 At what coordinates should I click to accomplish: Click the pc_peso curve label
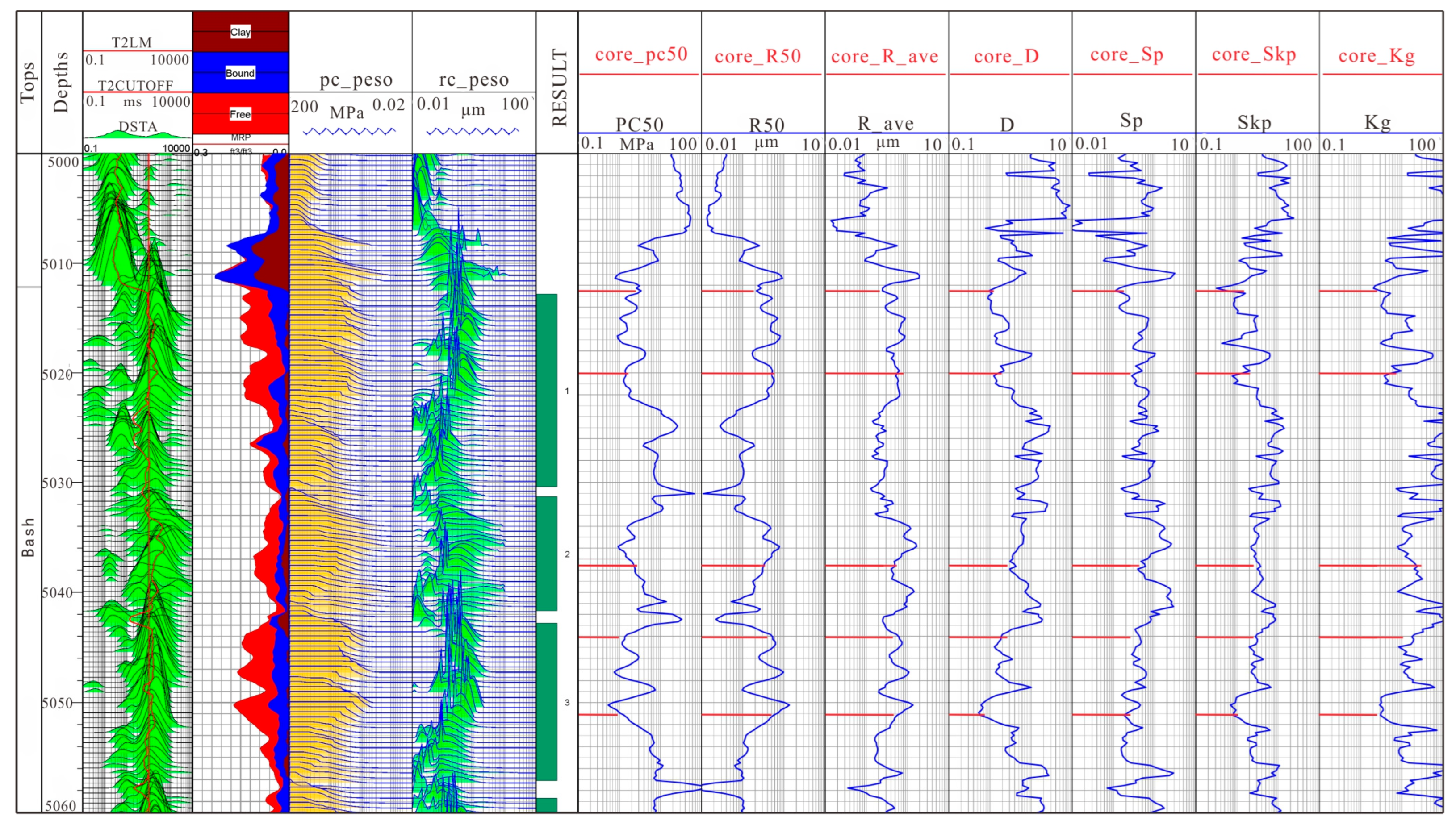(356, 80)
